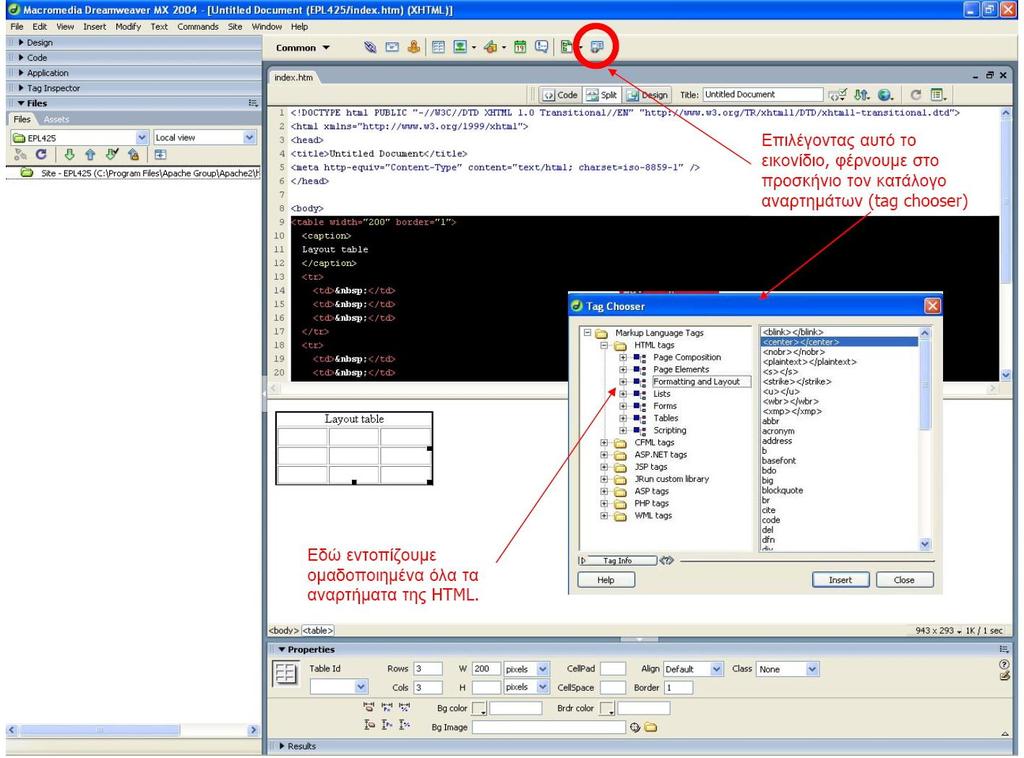This screenshot has width=1024, height=758.
Task: Expand the Application panel group
Action: 21,72
